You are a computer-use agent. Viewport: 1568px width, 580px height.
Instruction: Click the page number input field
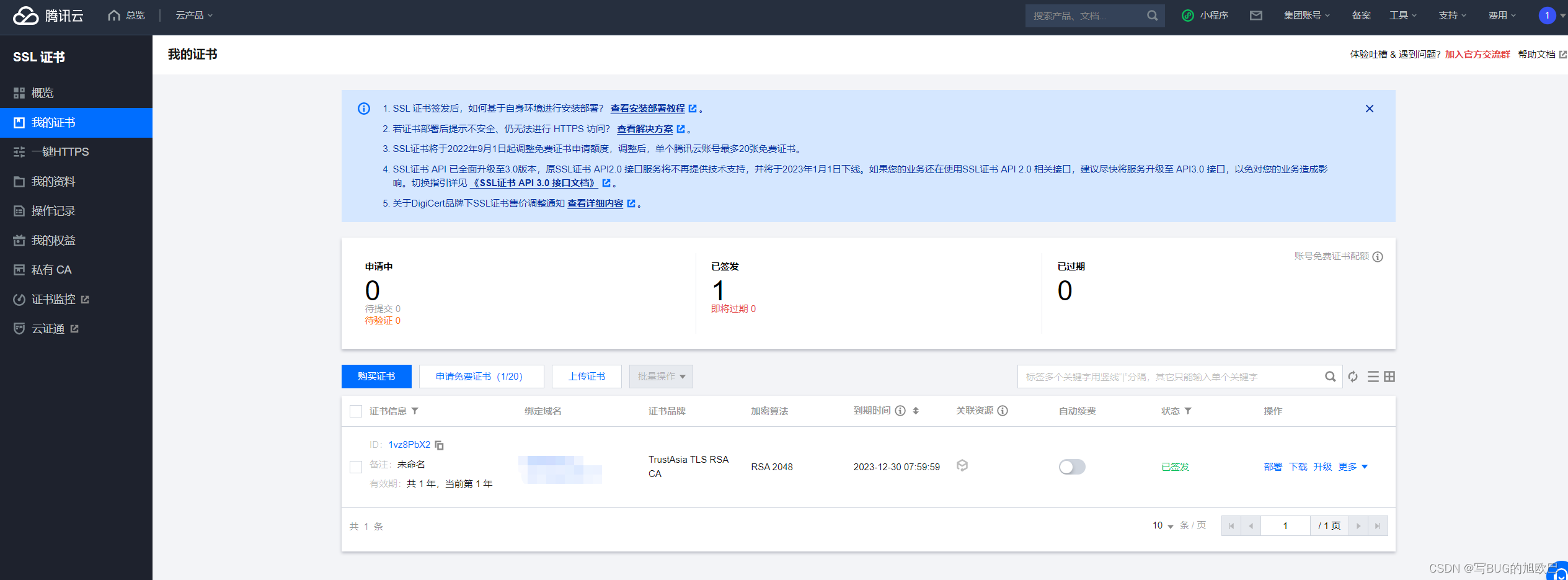1285,526
